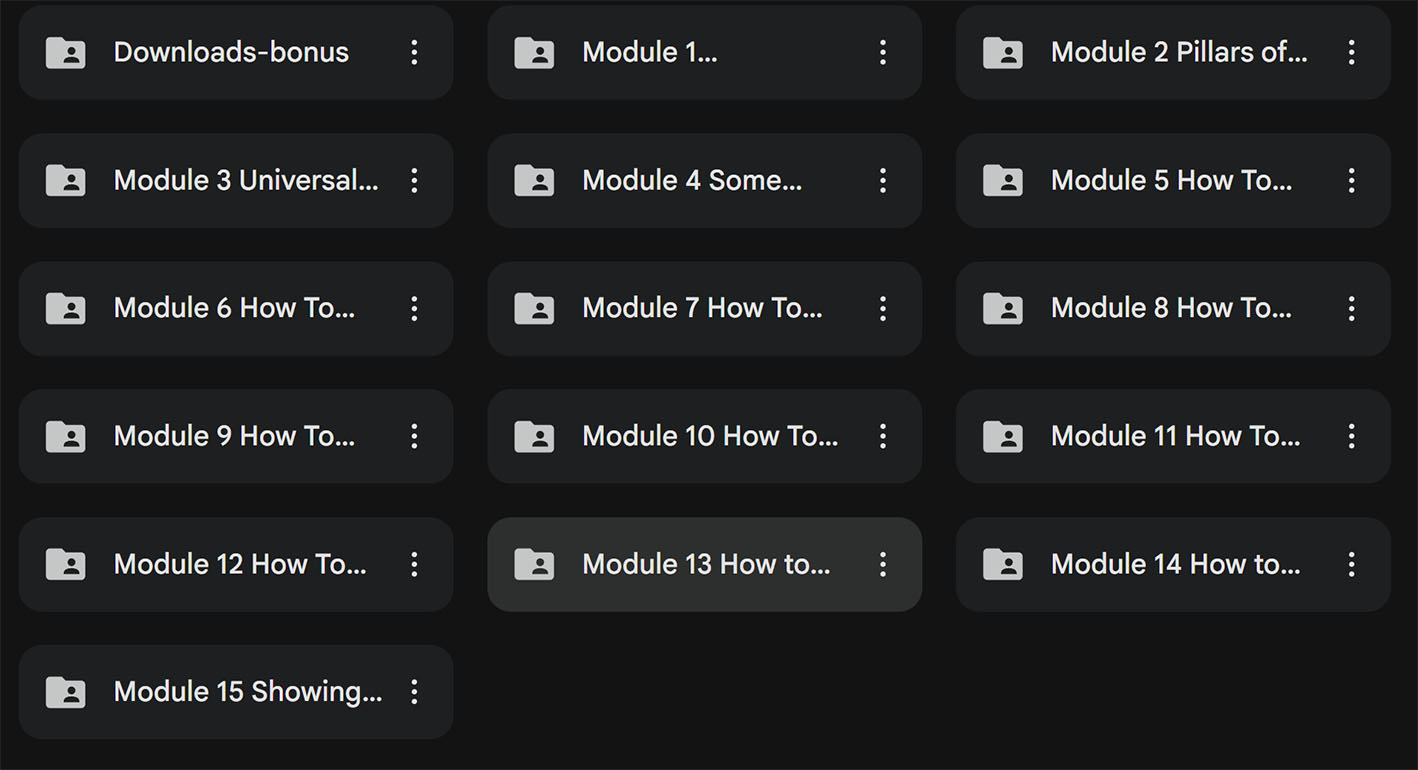Image resolution: width=1418 pixels, height=770 pixels.
Task: Select the Module 10 How To folder
Action: [710, 437]
